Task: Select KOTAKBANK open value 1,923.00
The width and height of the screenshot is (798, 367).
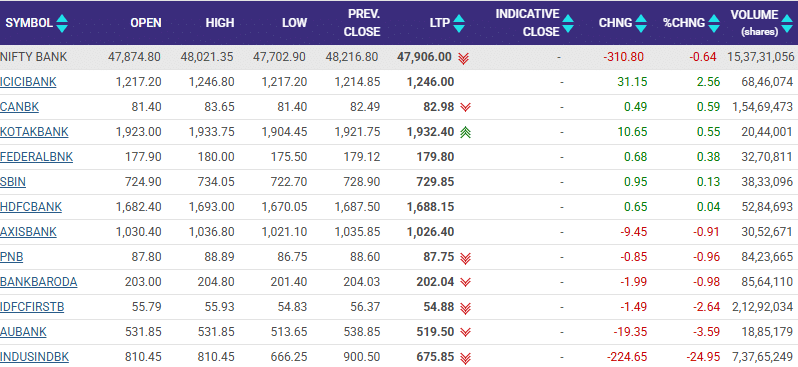Action: (138, 132)
